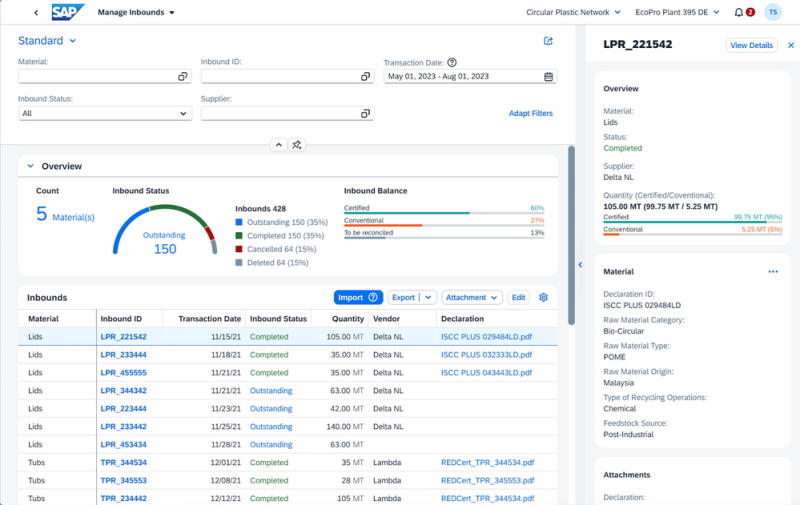Open the notifications bell

[x=739, y=13]
